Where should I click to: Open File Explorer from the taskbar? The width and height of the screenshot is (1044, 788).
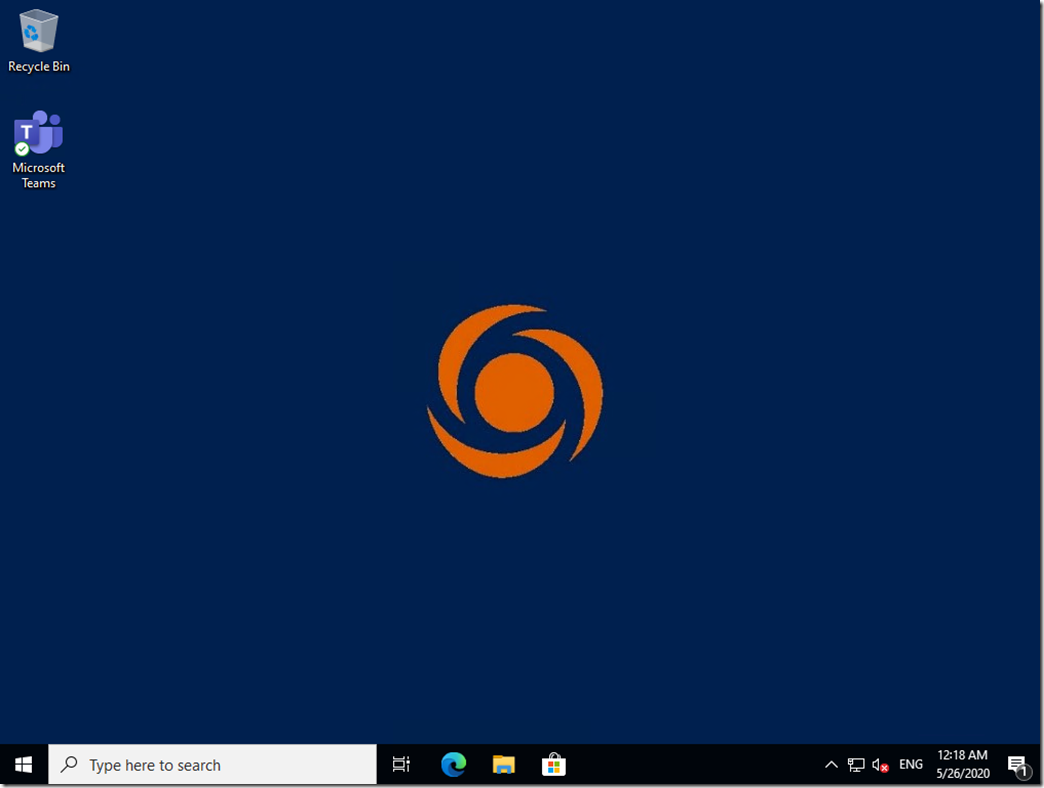click(503, 763)
